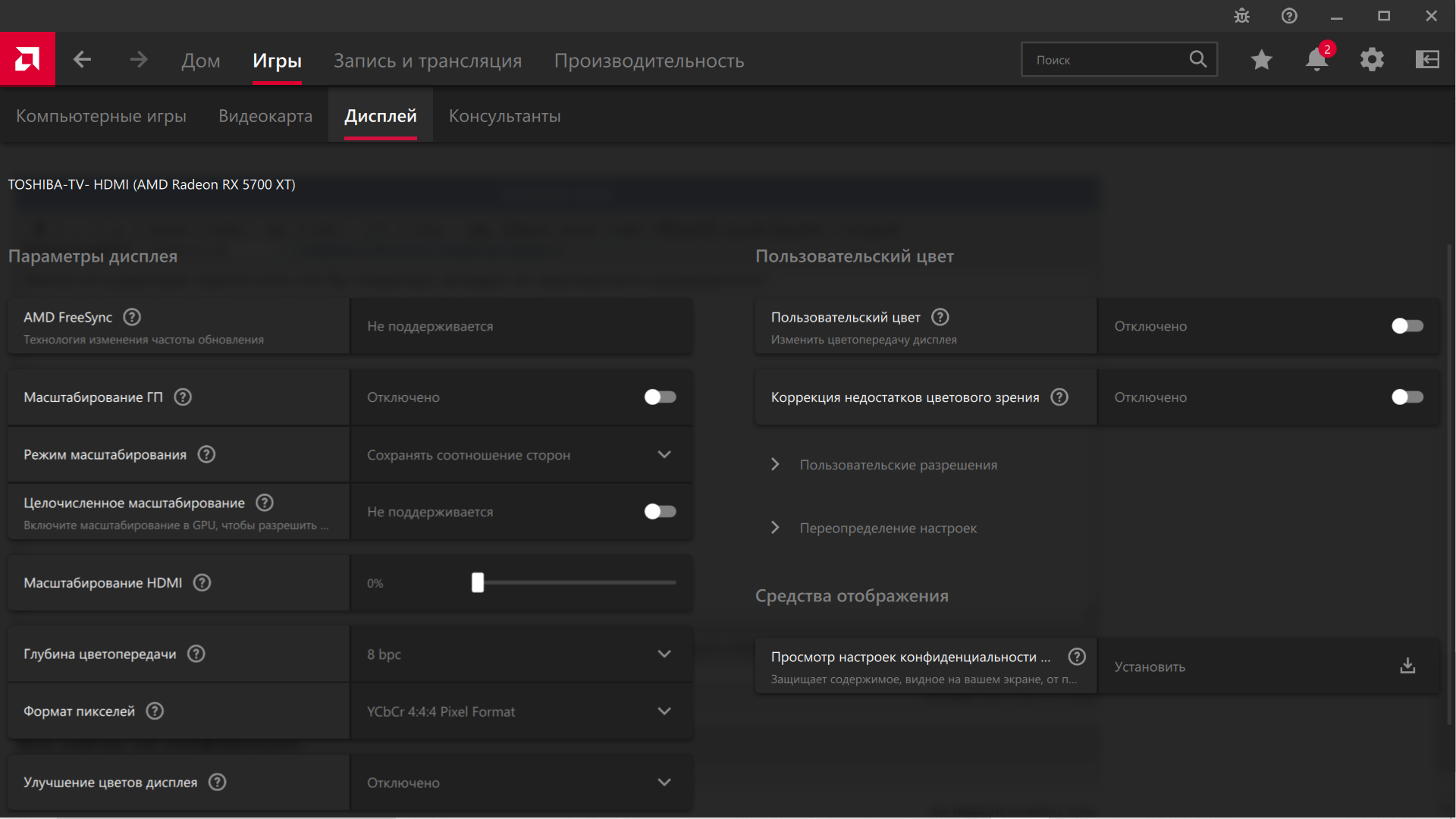Click the sidebar panel toggle icon
The width and height of the screenshot is (1456, 819).
(1427, 59)
